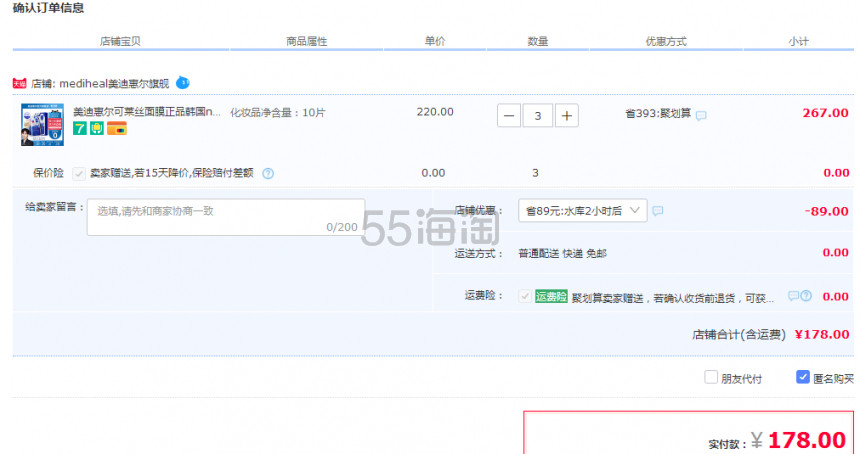Click the quantity field showing 3
860x454 pixels.
538,116
